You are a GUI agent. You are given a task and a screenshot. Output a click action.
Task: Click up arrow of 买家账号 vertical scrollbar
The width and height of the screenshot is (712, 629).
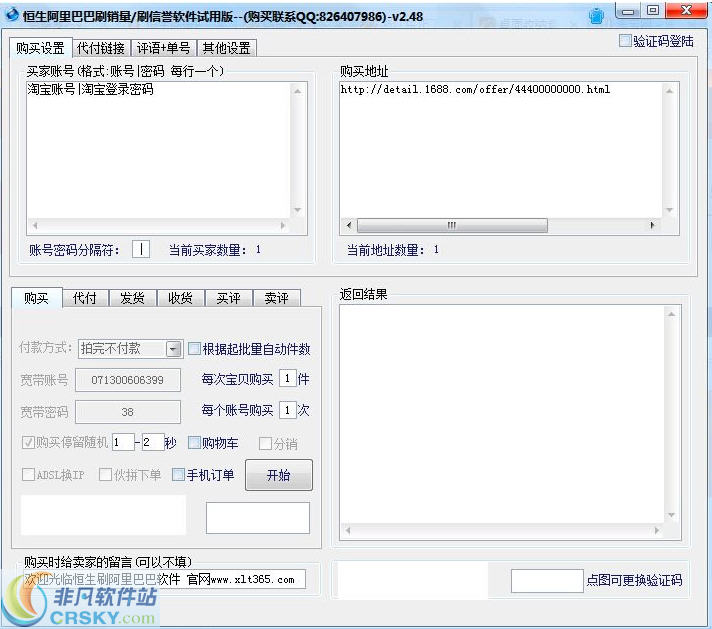(x=298, y=91)
